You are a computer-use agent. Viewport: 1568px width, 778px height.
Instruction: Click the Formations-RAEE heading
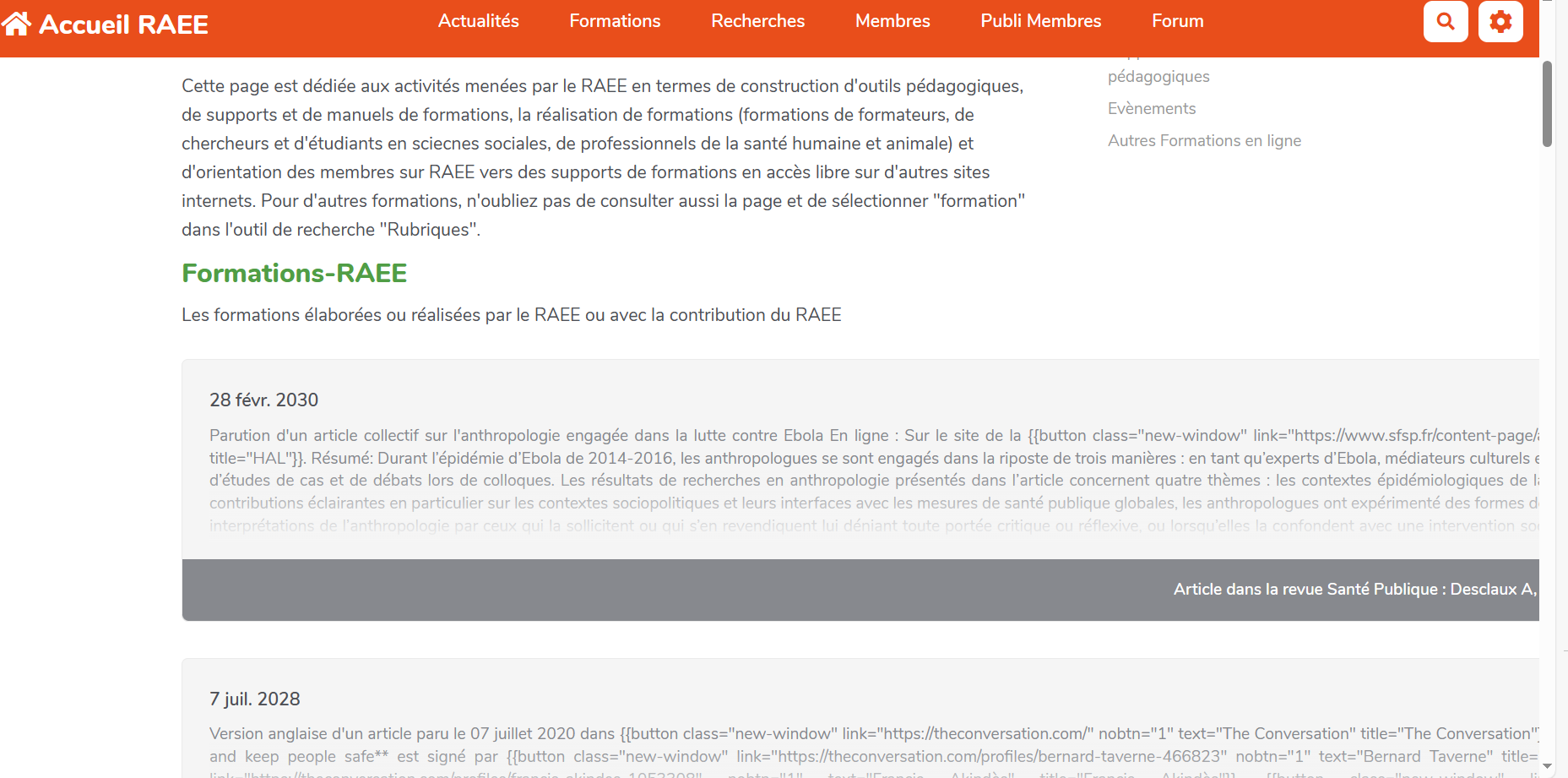point(295,273)
